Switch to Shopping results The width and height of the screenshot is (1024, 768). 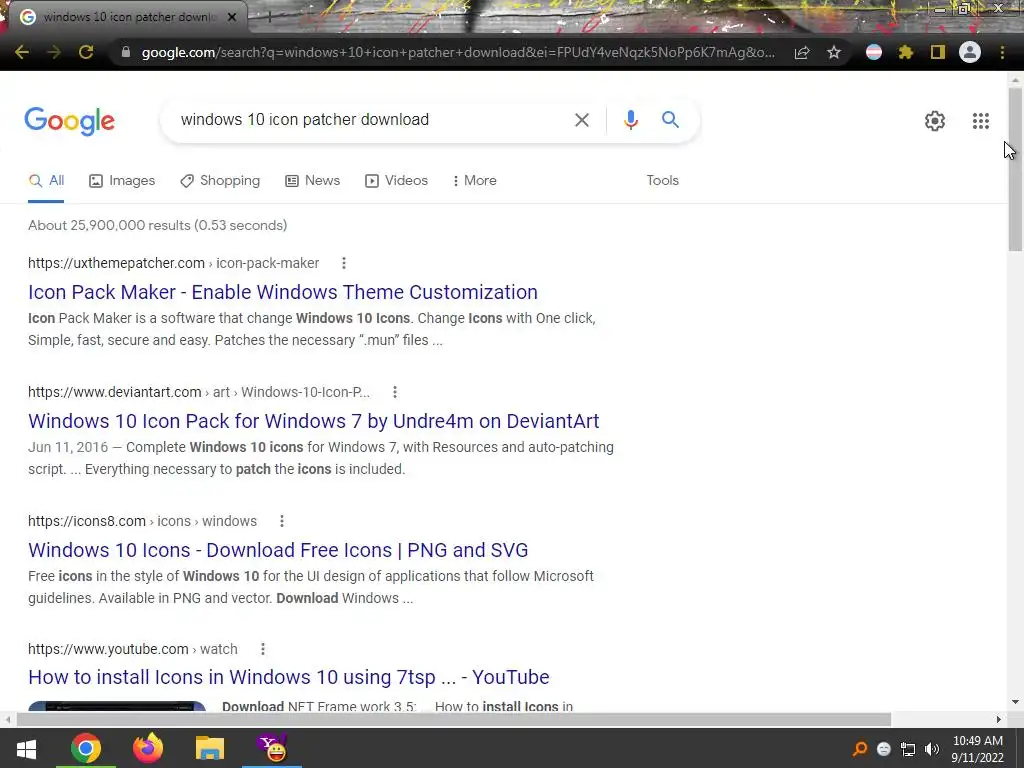coord(220,180)
